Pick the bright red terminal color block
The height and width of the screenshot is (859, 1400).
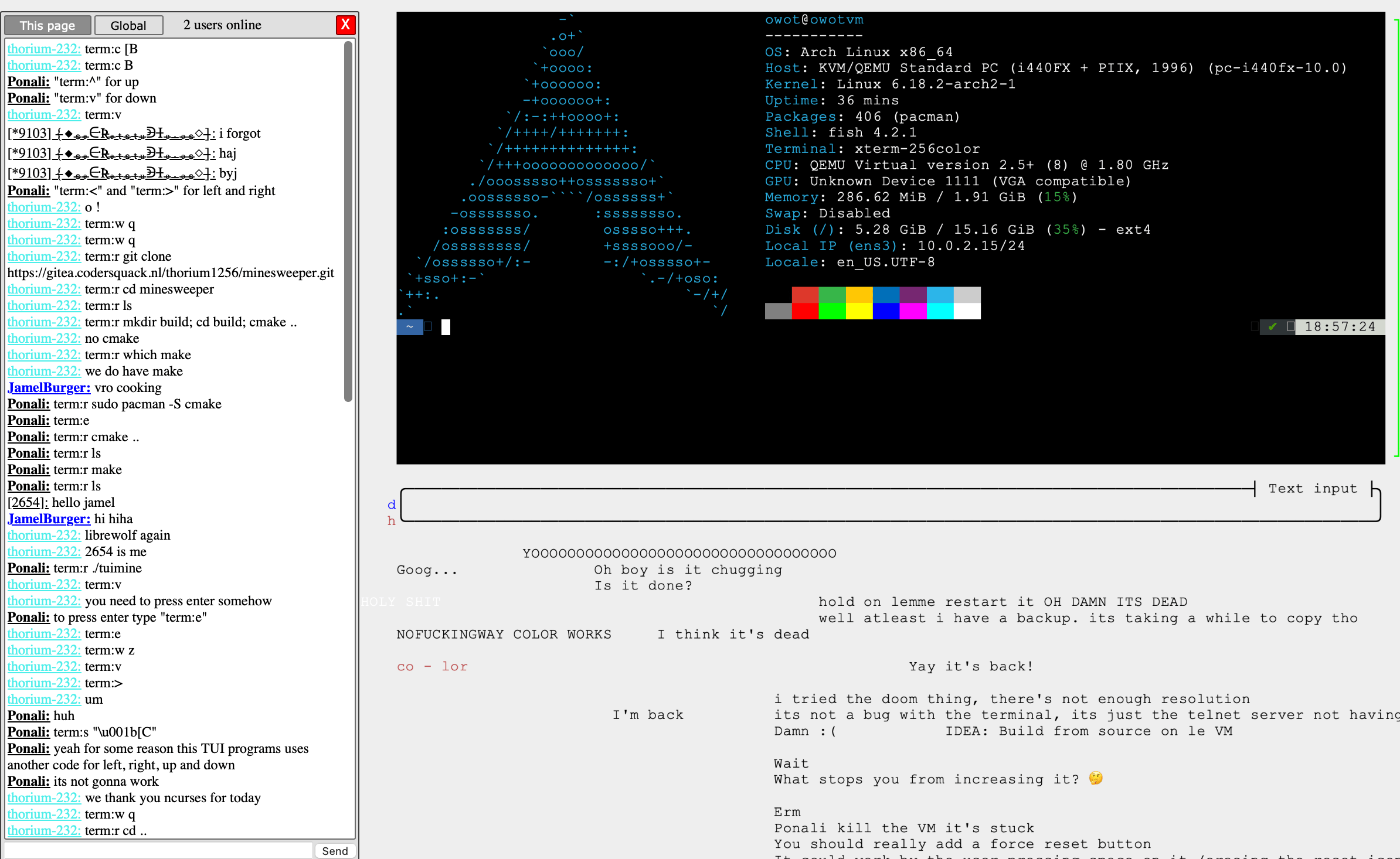805,311
